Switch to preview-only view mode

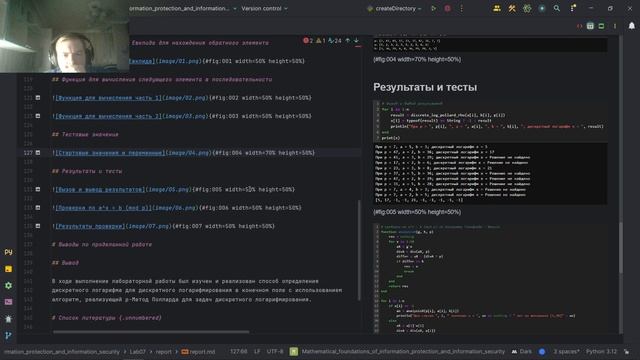(601, 26)
